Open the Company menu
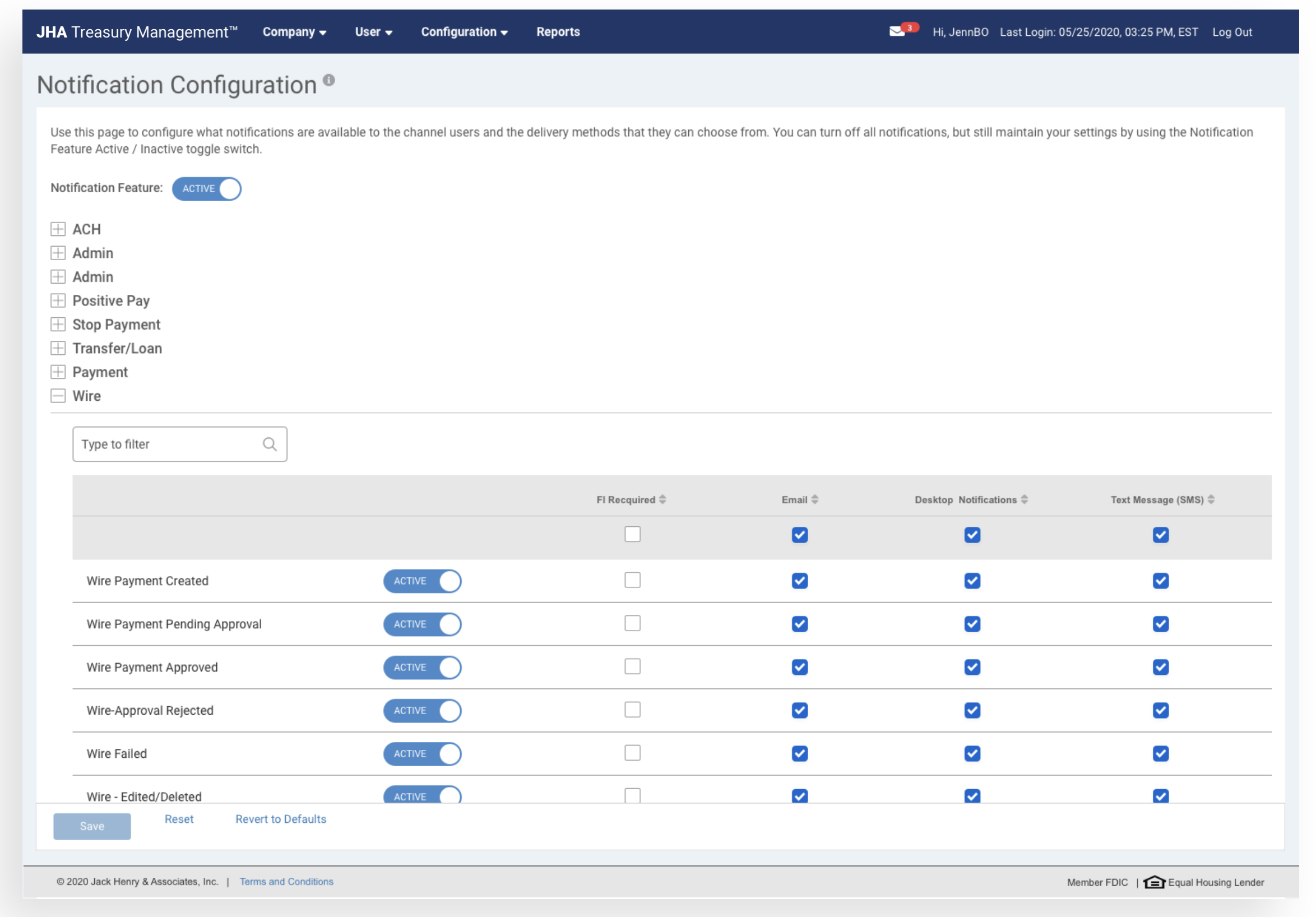This screenshot has height=917, width=1316. [x=294, y=32]
